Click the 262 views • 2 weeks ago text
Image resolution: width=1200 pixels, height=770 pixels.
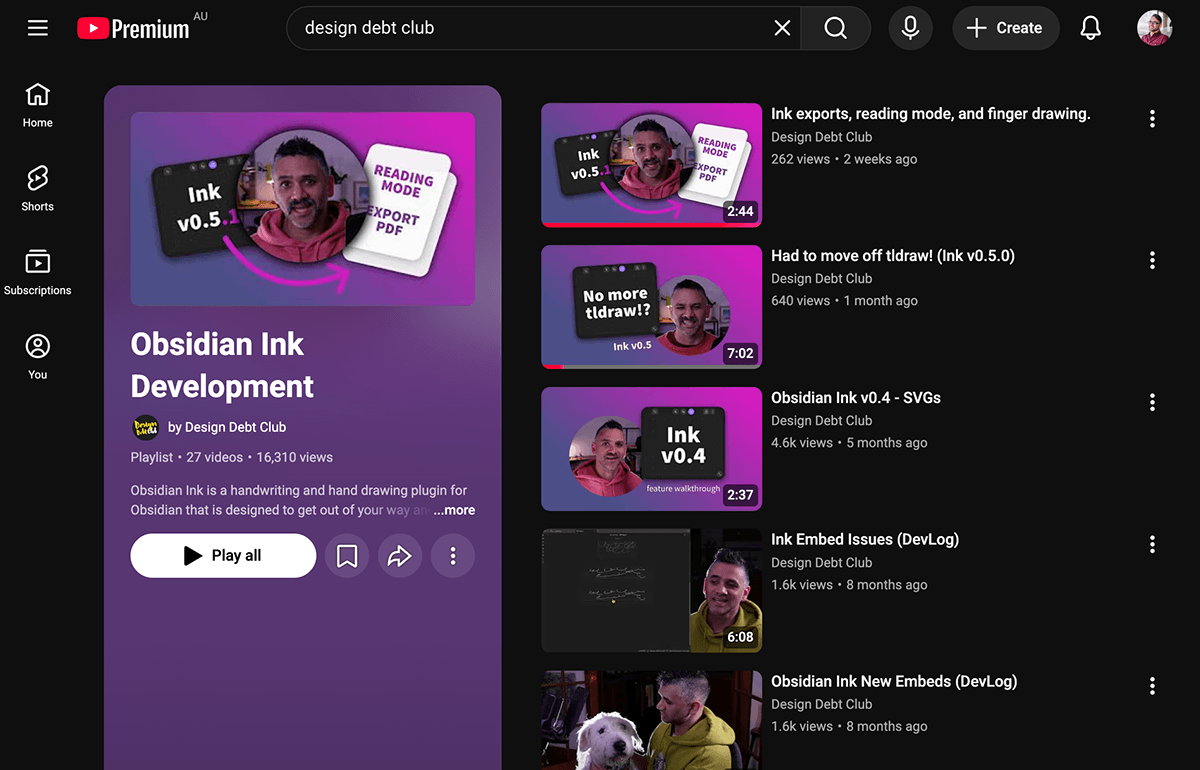[844, 159]
